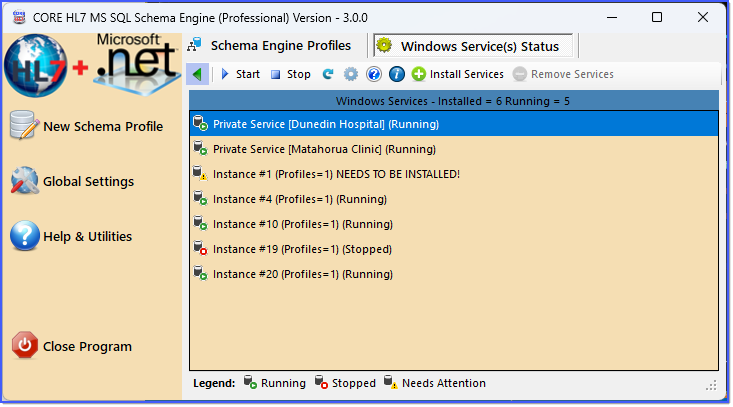Select Private Service [Dunedin Hospital] row
Screen dimensions: 733x407
coord(454,124)
